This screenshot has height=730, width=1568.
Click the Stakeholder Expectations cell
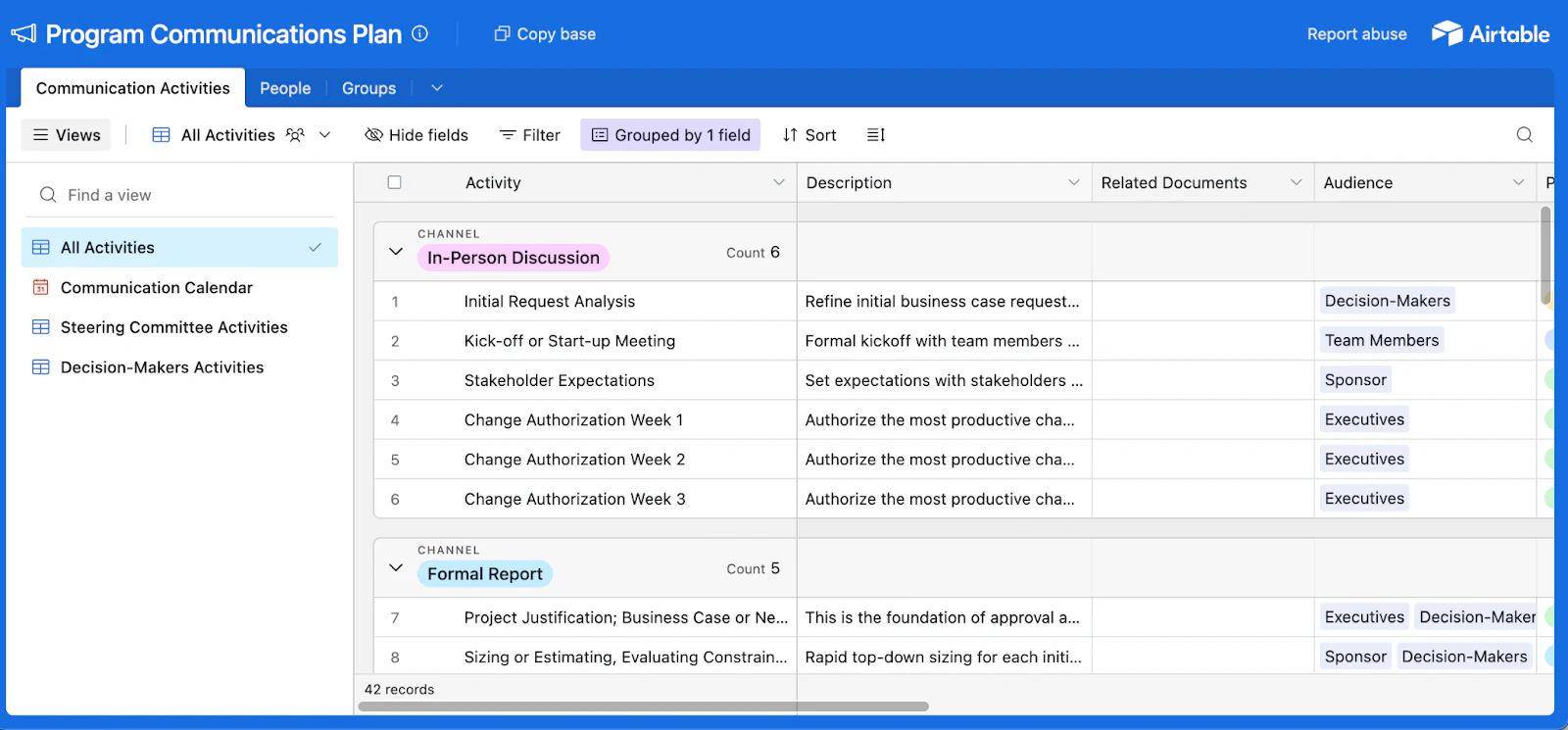click(585, 380)
